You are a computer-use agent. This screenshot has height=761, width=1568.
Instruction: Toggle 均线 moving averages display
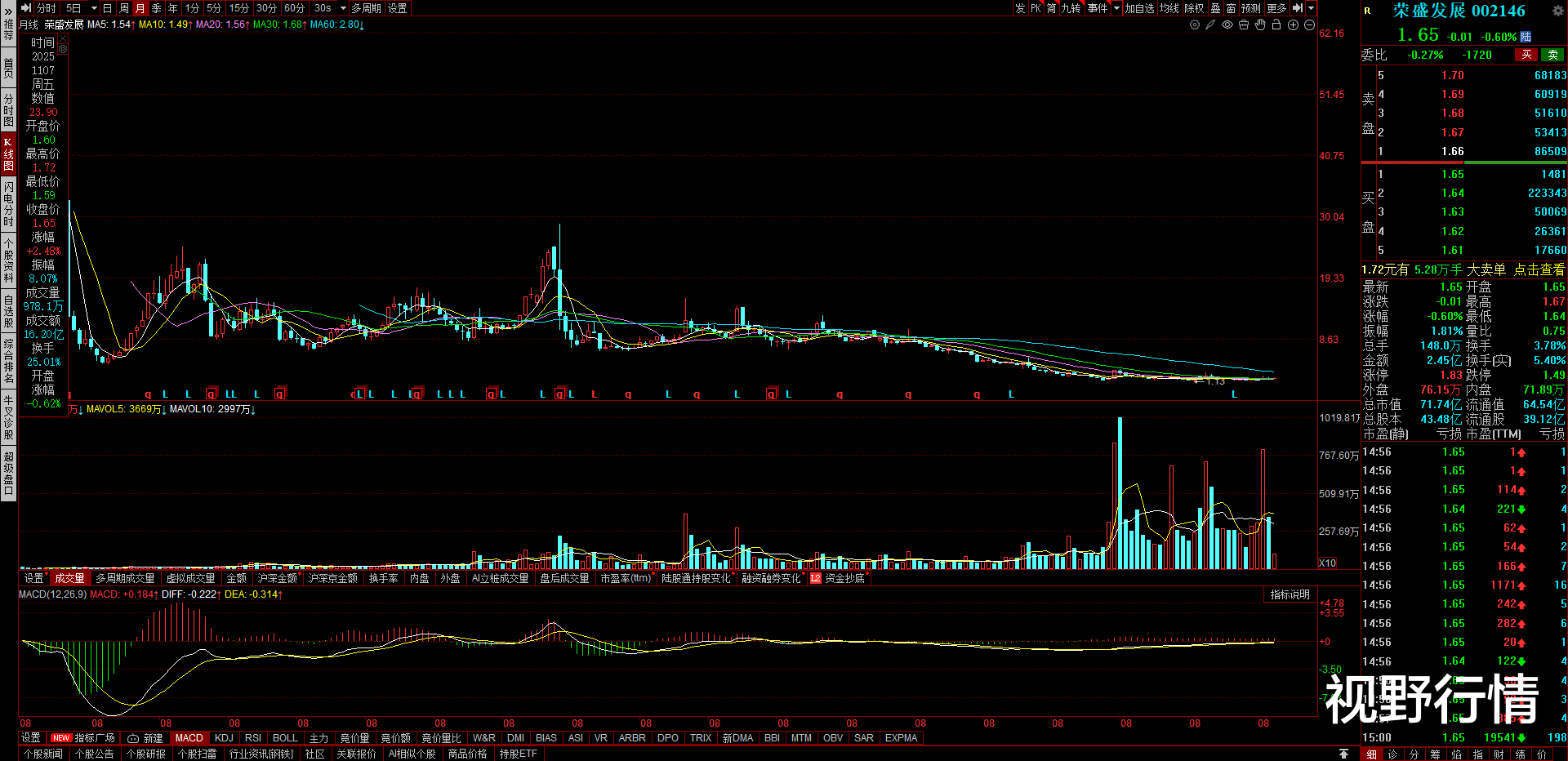[x=1169, y=8]
